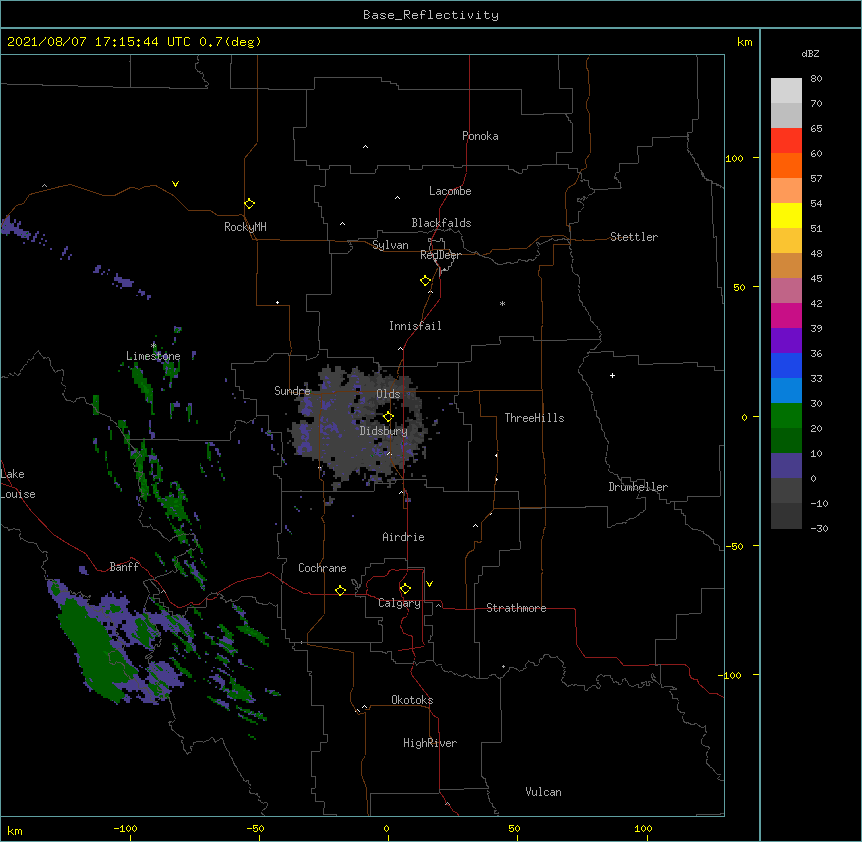
Task: Click the yellow diamond marker below RedDeer
Action: (426, 281)
